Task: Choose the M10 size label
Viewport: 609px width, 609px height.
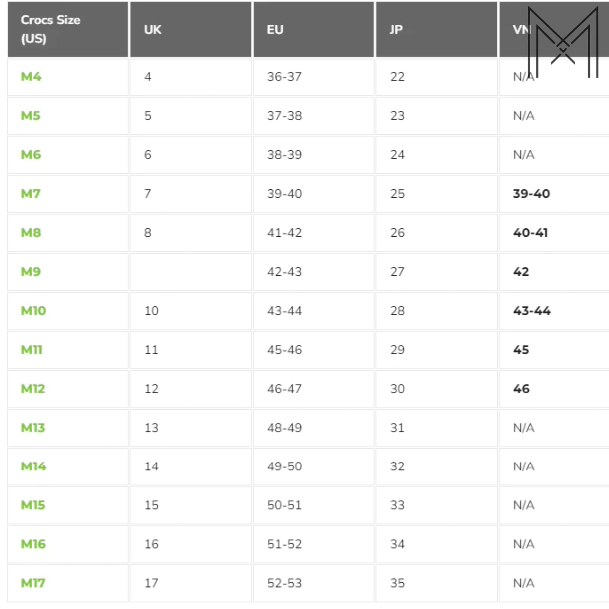Action: point(33,311)
